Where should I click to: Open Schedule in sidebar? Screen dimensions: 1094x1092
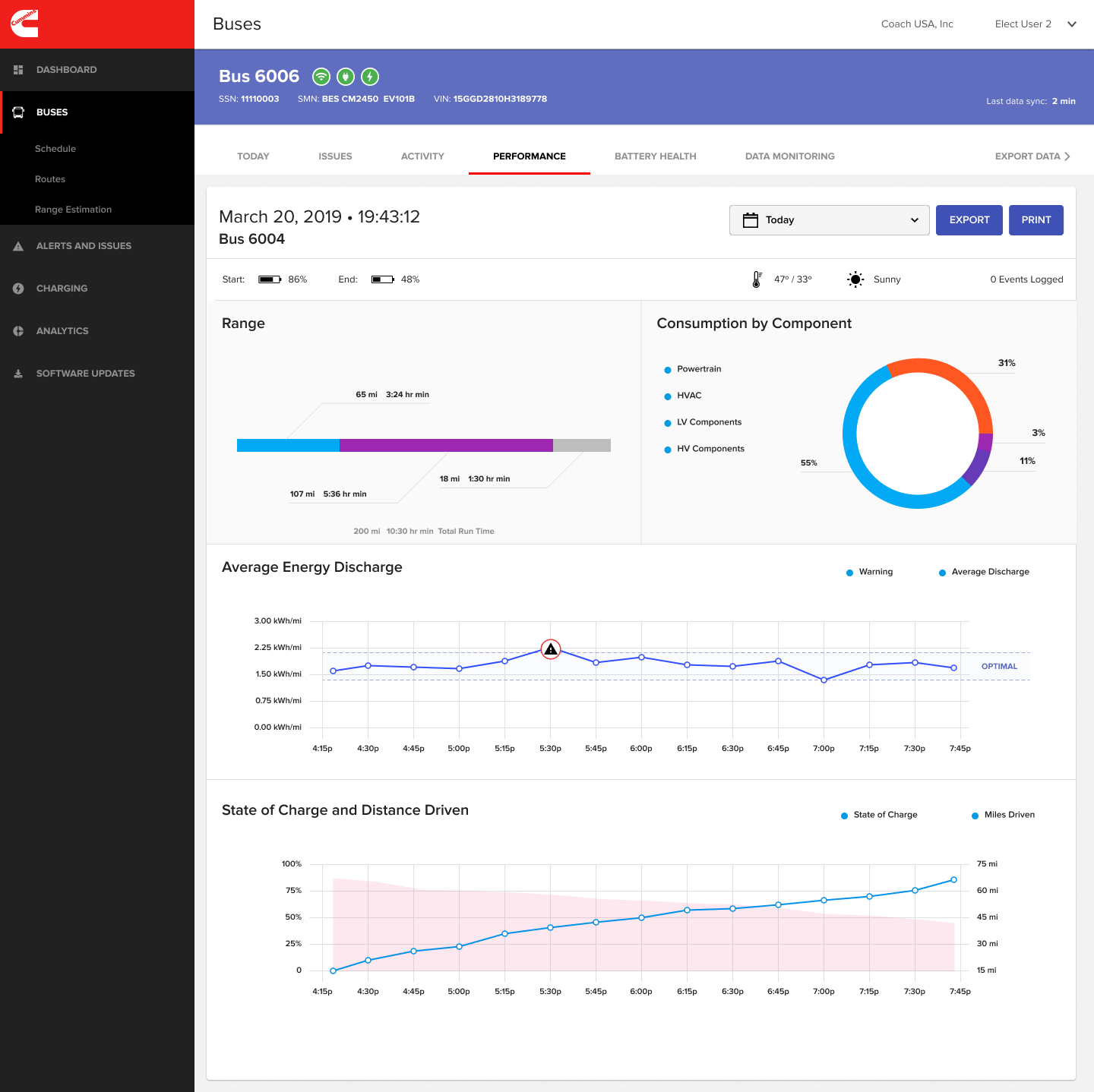point(55,149)
